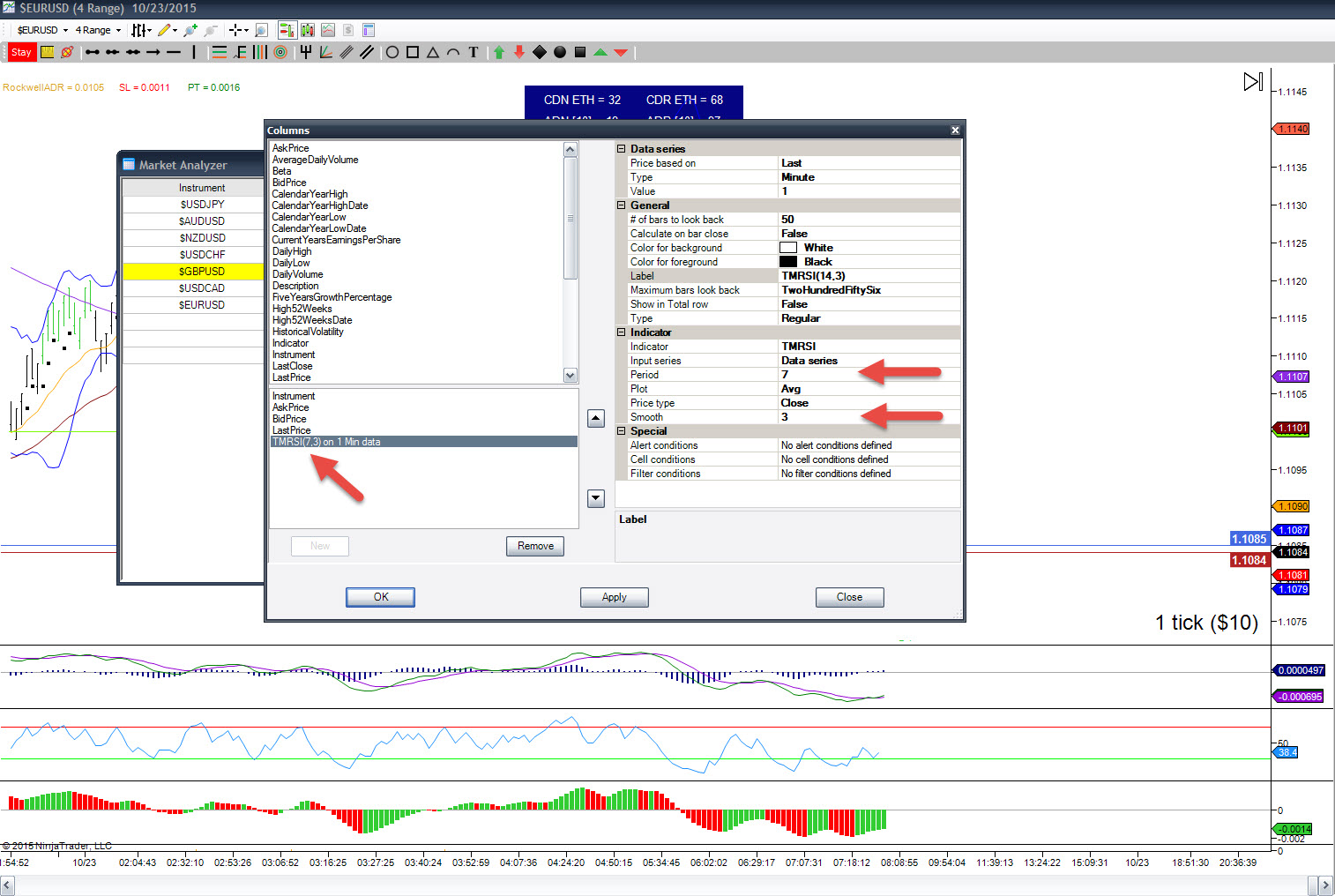Select Indicator in available columns list
Viewport: 1335px width, 896px height.
pos(290,343)
